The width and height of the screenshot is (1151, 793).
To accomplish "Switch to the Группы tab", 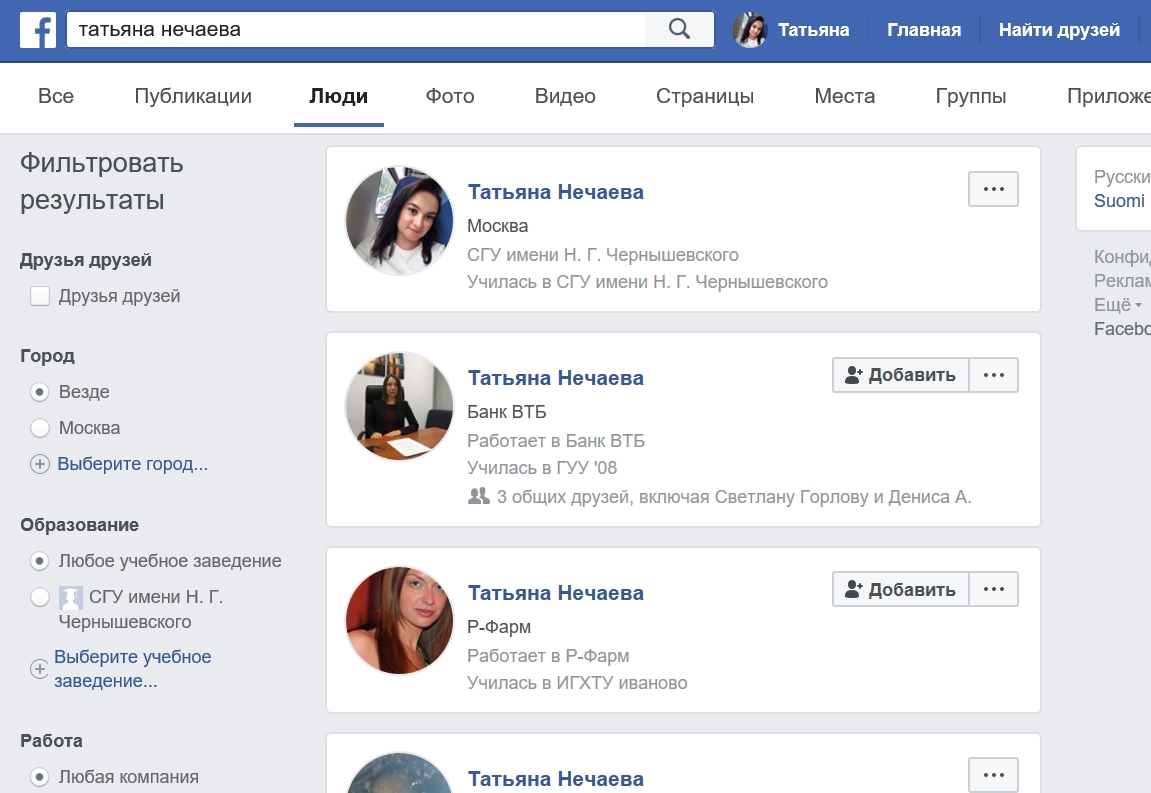I will [x=970, y=96].
